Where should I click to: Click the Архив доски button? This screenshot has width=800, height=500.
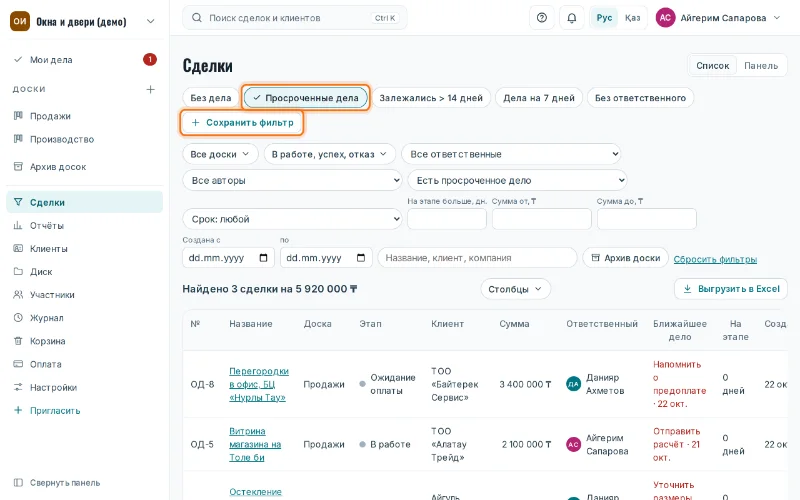click(x=626, y=258)
